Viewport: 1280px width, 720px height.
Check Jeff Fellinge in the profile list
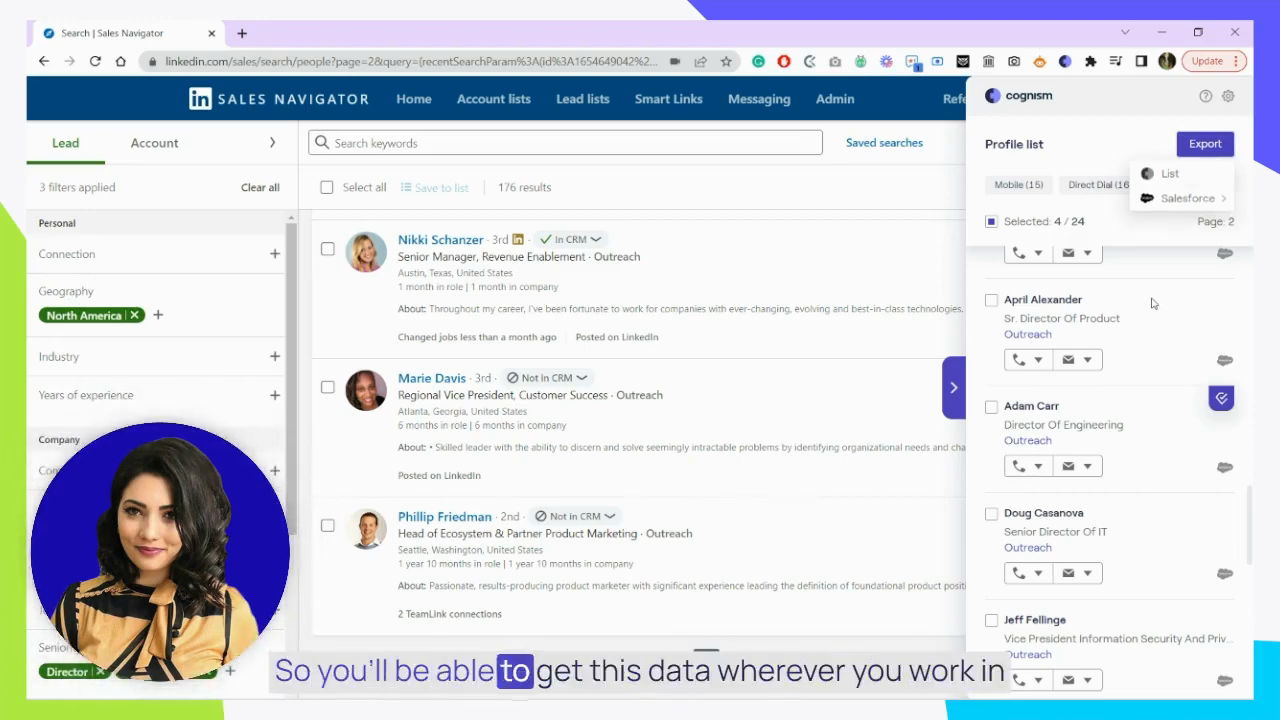click(x=991, y=621)
